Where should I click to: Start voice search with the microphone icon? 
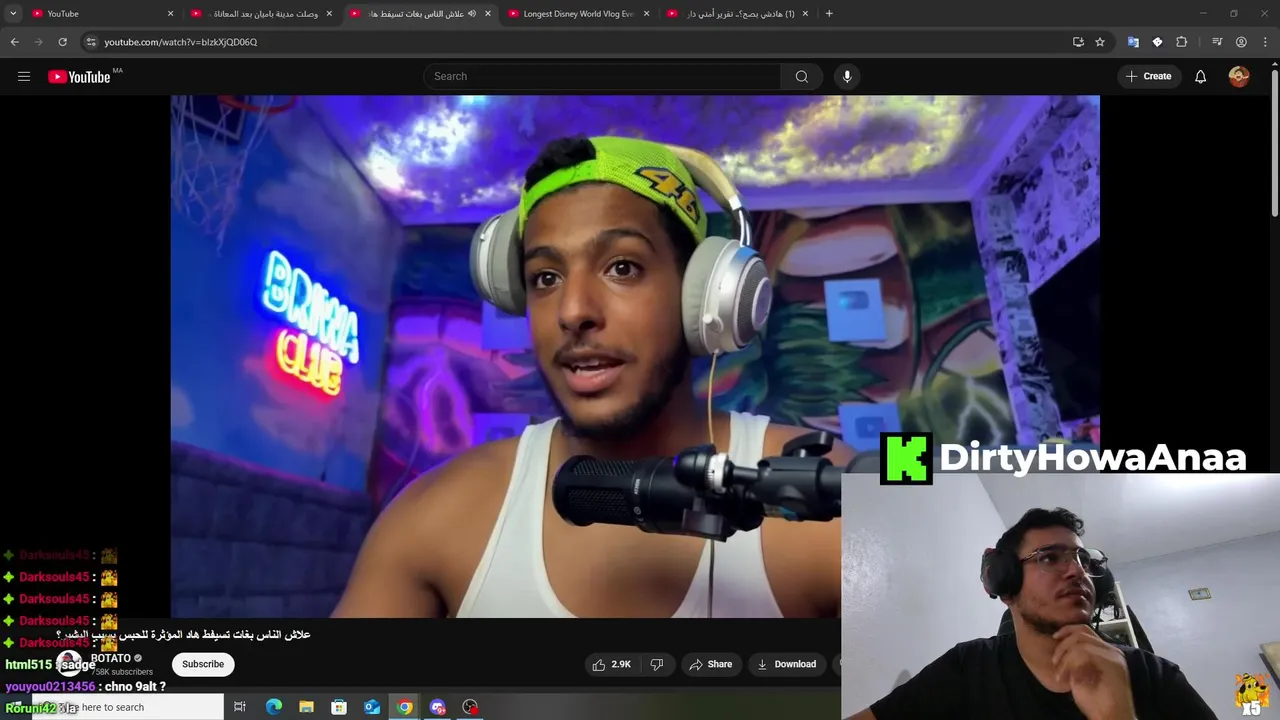click(x=847, y=76)
